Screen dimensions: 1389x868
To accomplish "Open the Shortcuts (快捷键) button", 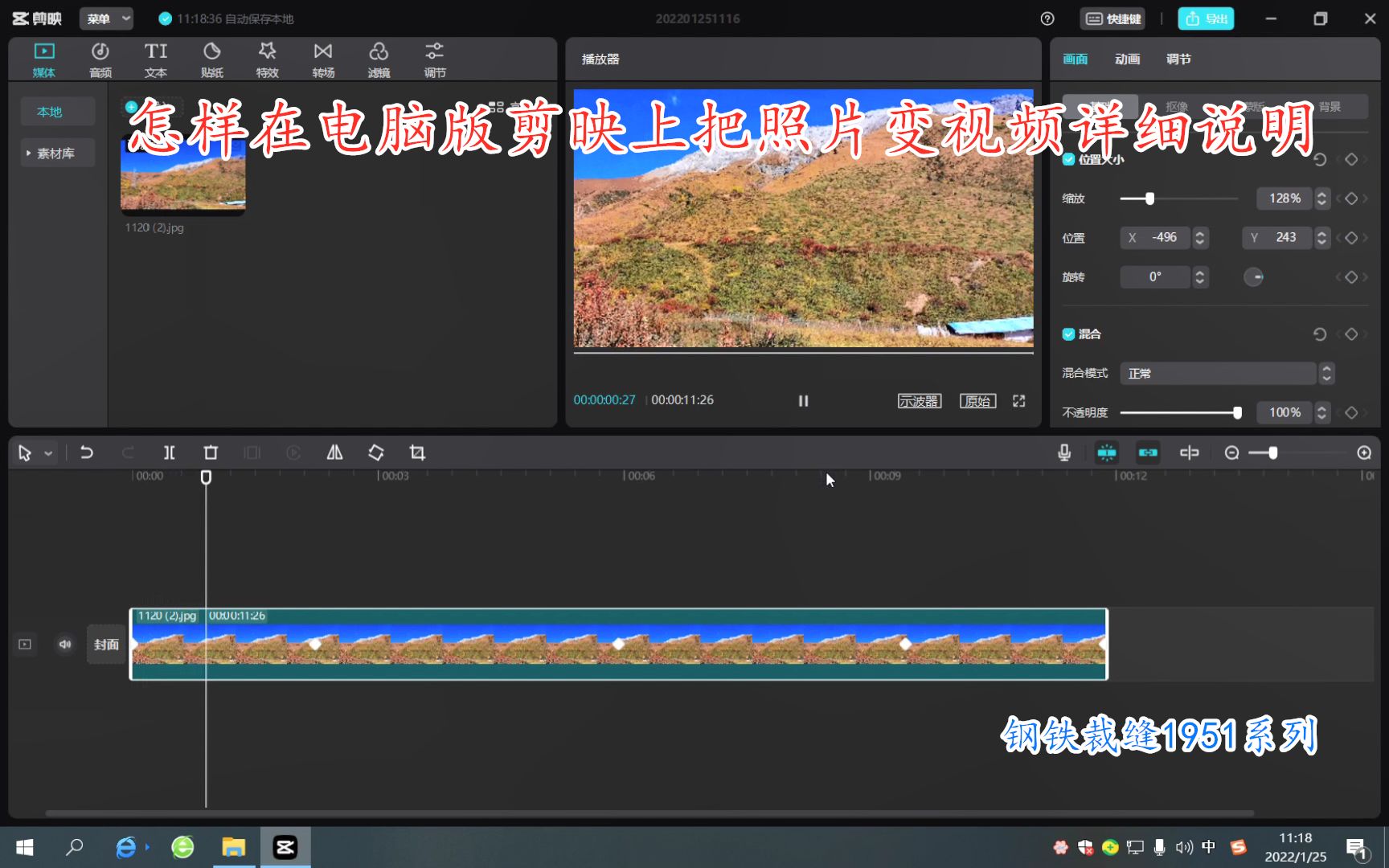I will 1112,18.
